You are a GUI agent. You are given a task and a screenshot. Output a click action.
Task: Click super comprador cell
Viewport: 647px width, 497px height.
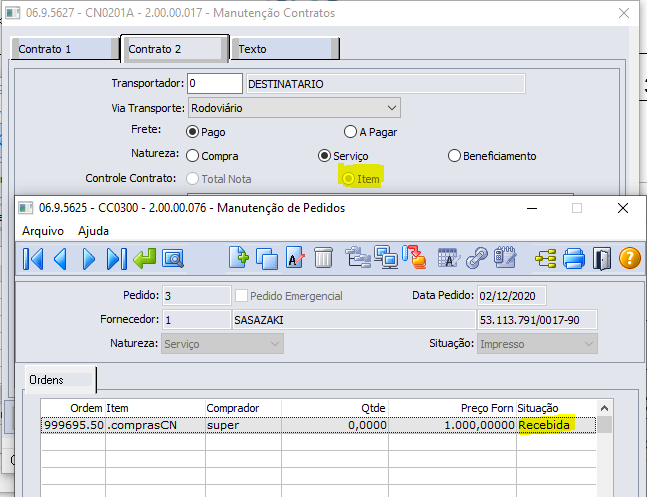243,425
